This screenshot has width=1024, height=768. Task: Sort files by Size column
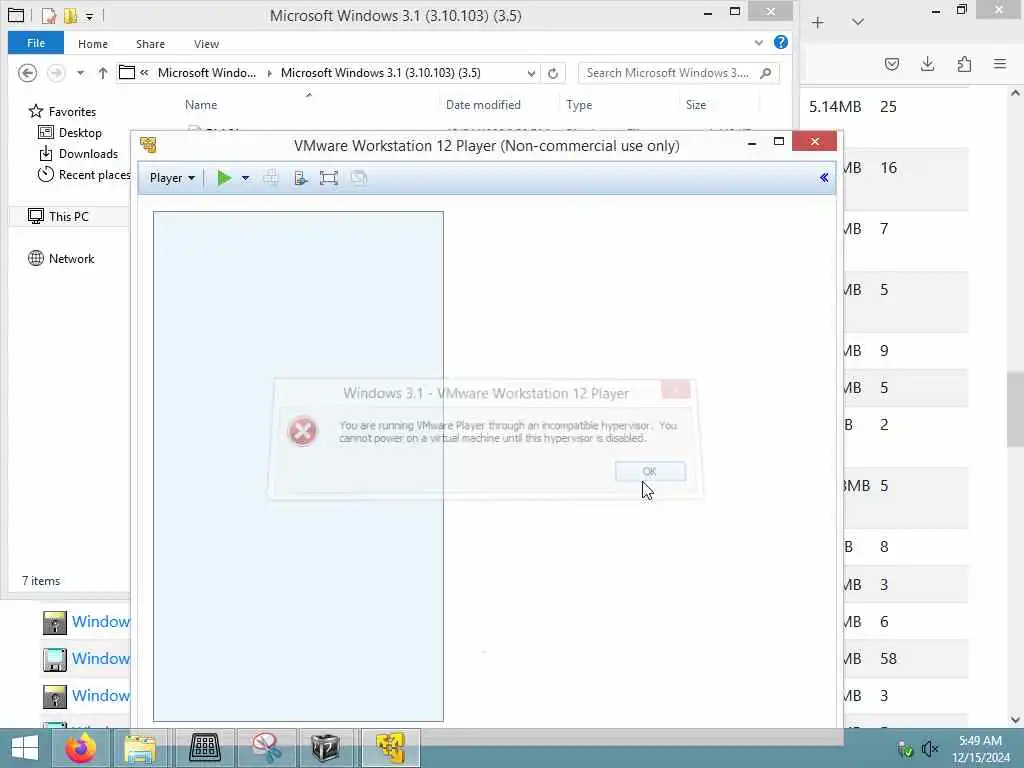[x=696, y=104]
